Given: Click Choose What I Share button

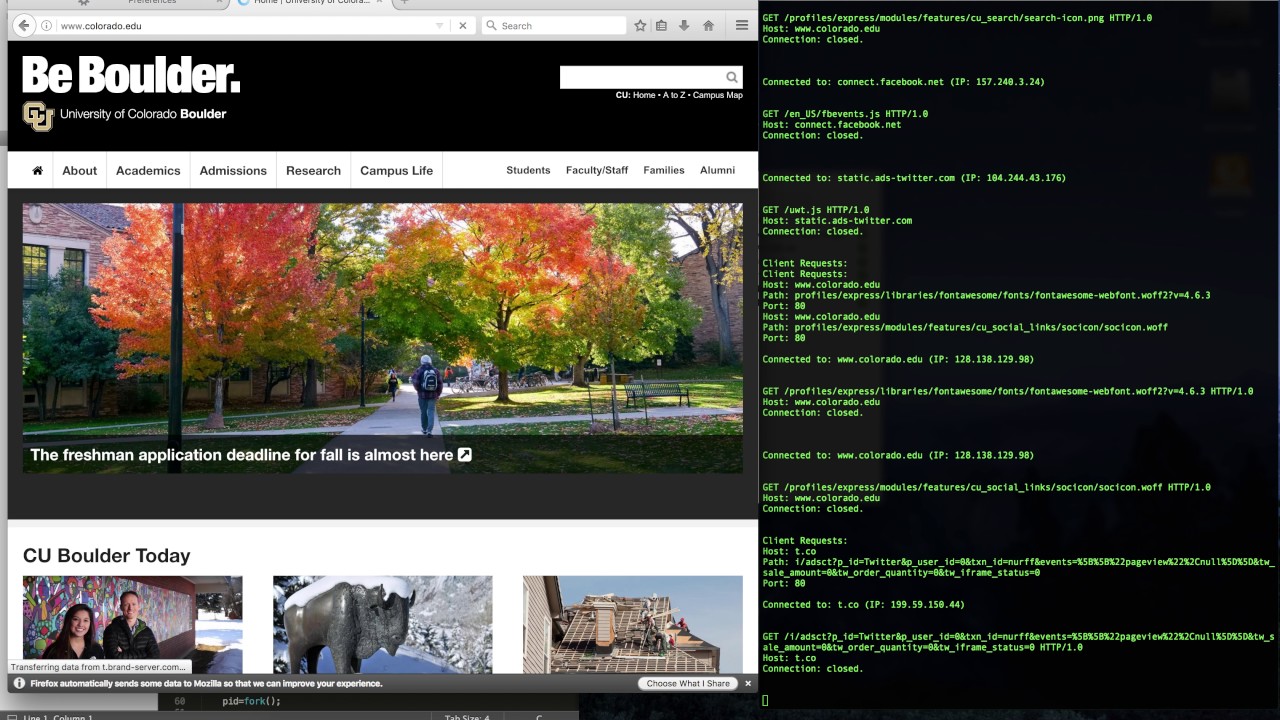Looking at the screenshot, I should [x=688, y=683].
